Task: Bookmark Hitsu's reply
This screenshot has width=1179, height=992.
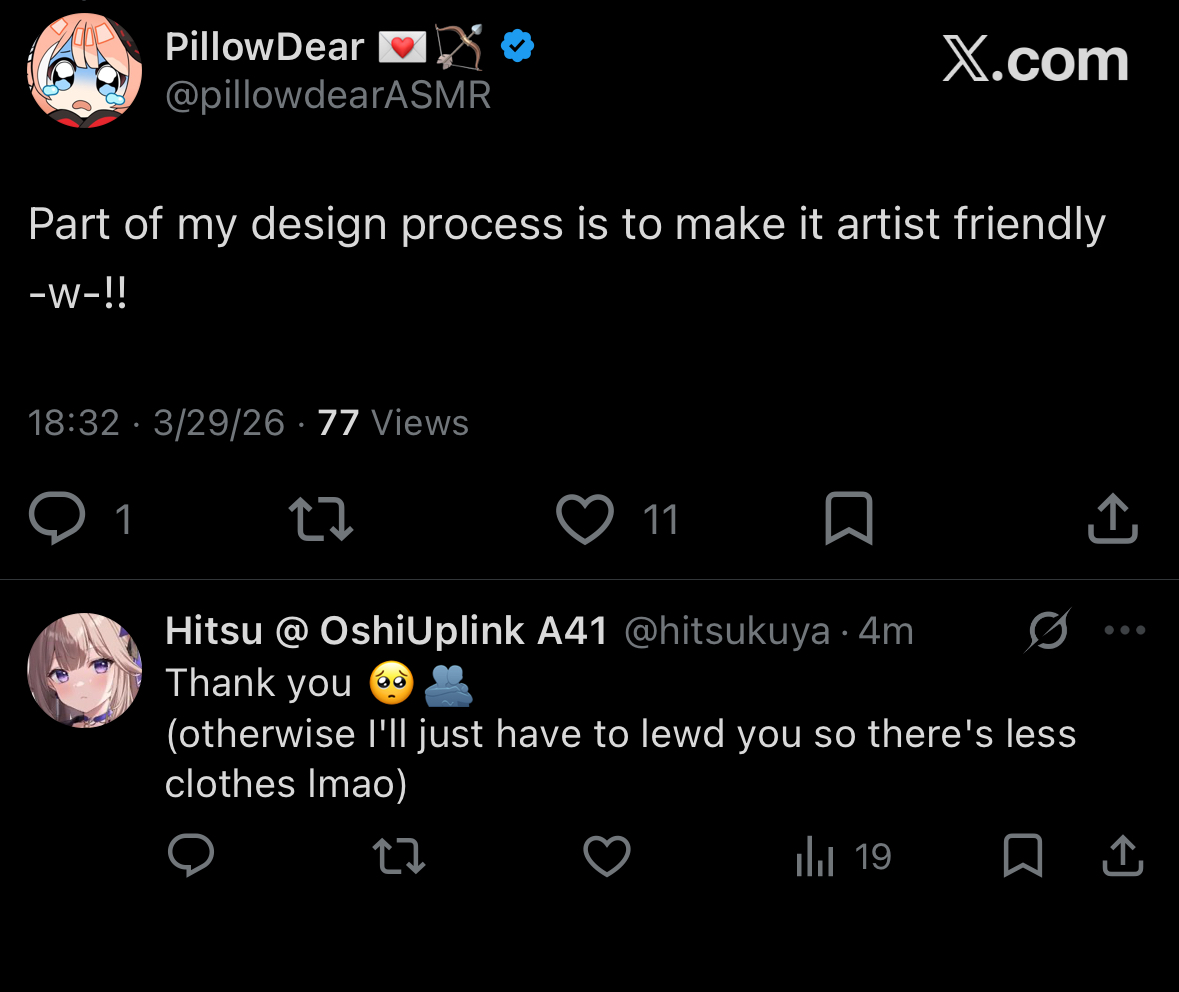Action: (x=1022, y=856)
